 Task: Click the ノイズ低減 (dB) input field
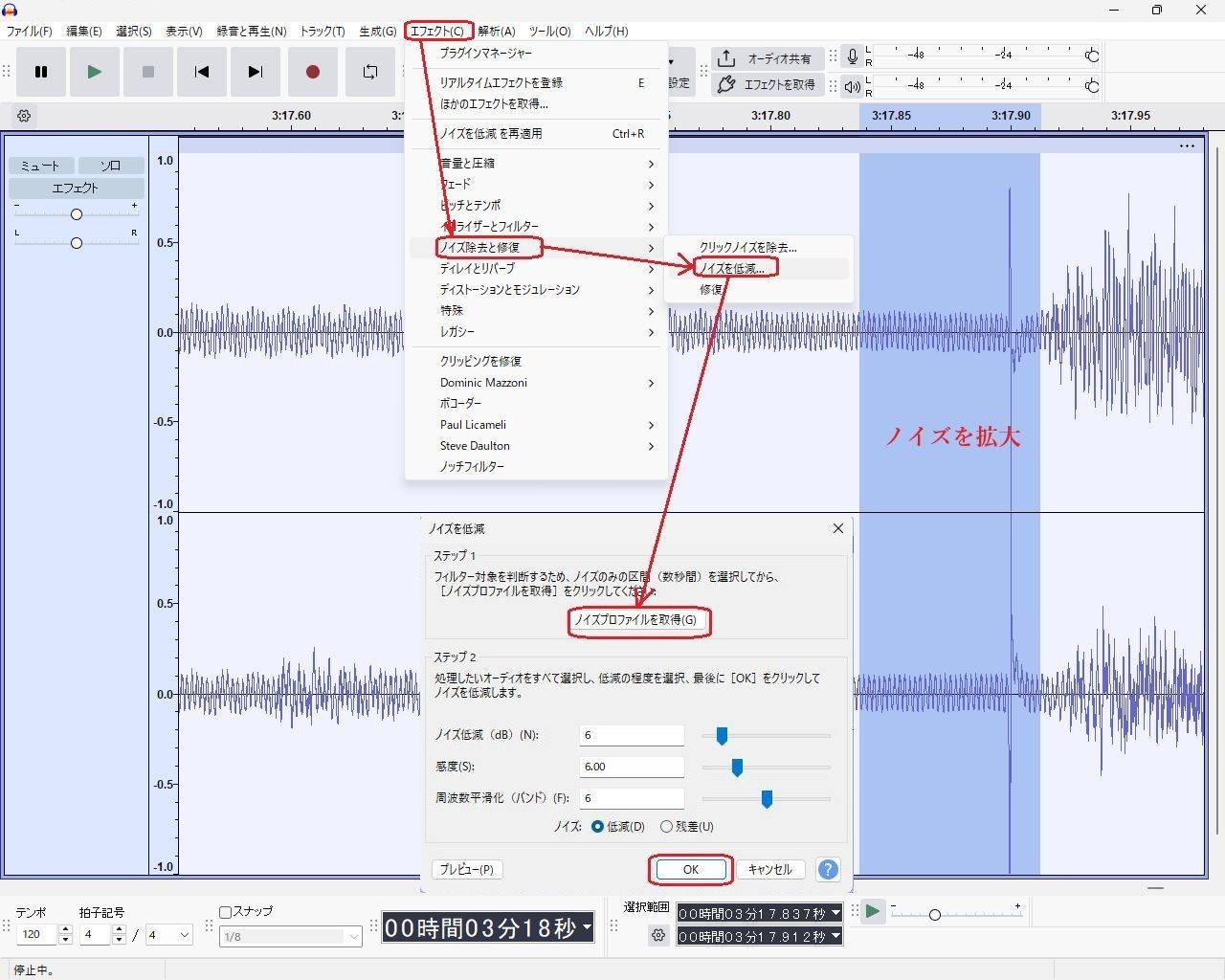point(632,735)
